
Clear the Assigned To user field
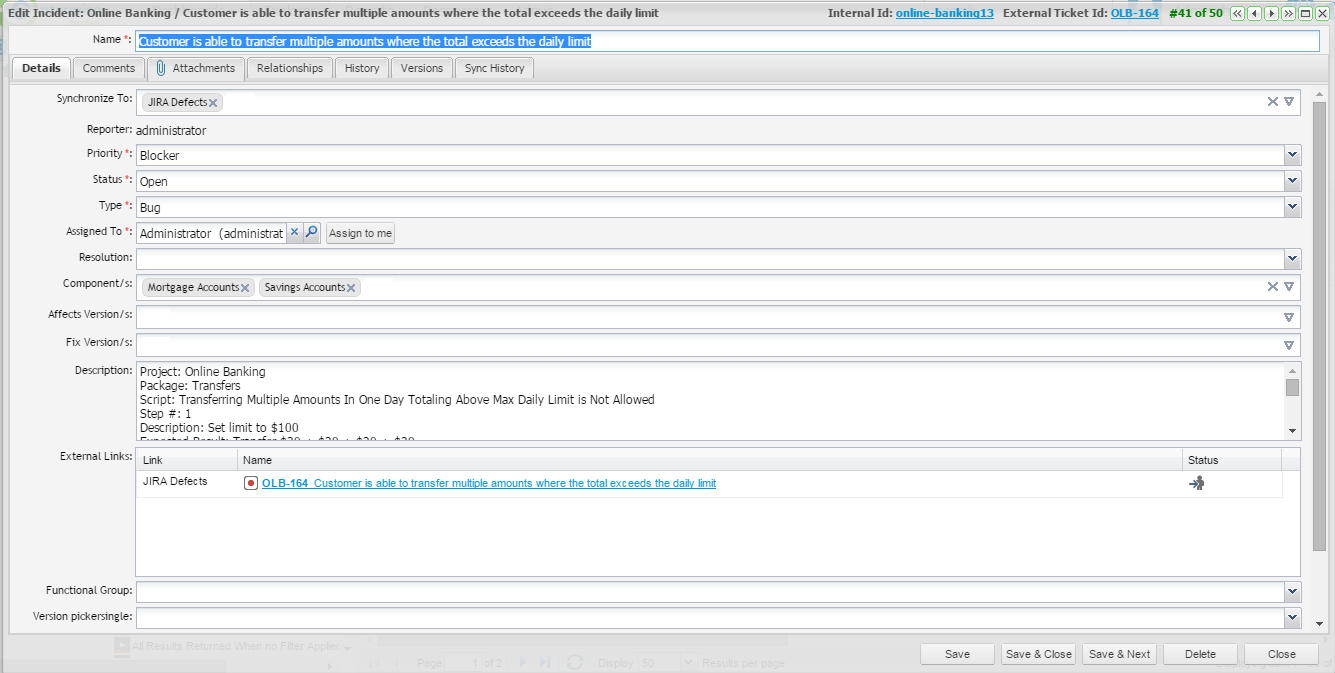pos(294,232)
